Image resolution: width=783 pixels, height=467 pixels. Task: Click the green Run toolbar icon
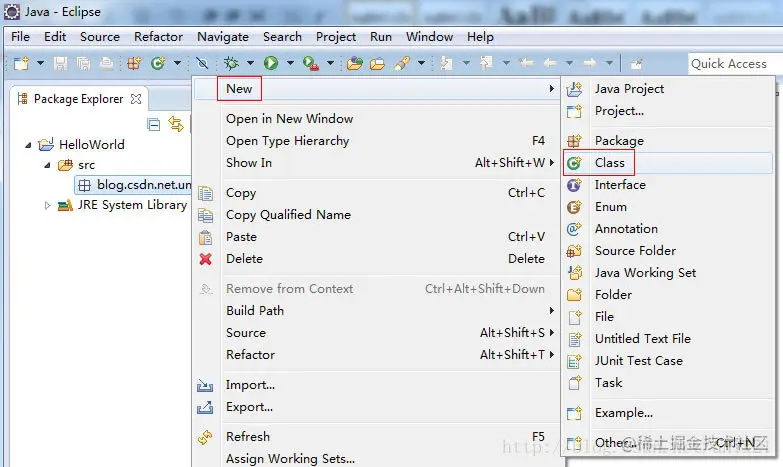(x=271, y=63)
